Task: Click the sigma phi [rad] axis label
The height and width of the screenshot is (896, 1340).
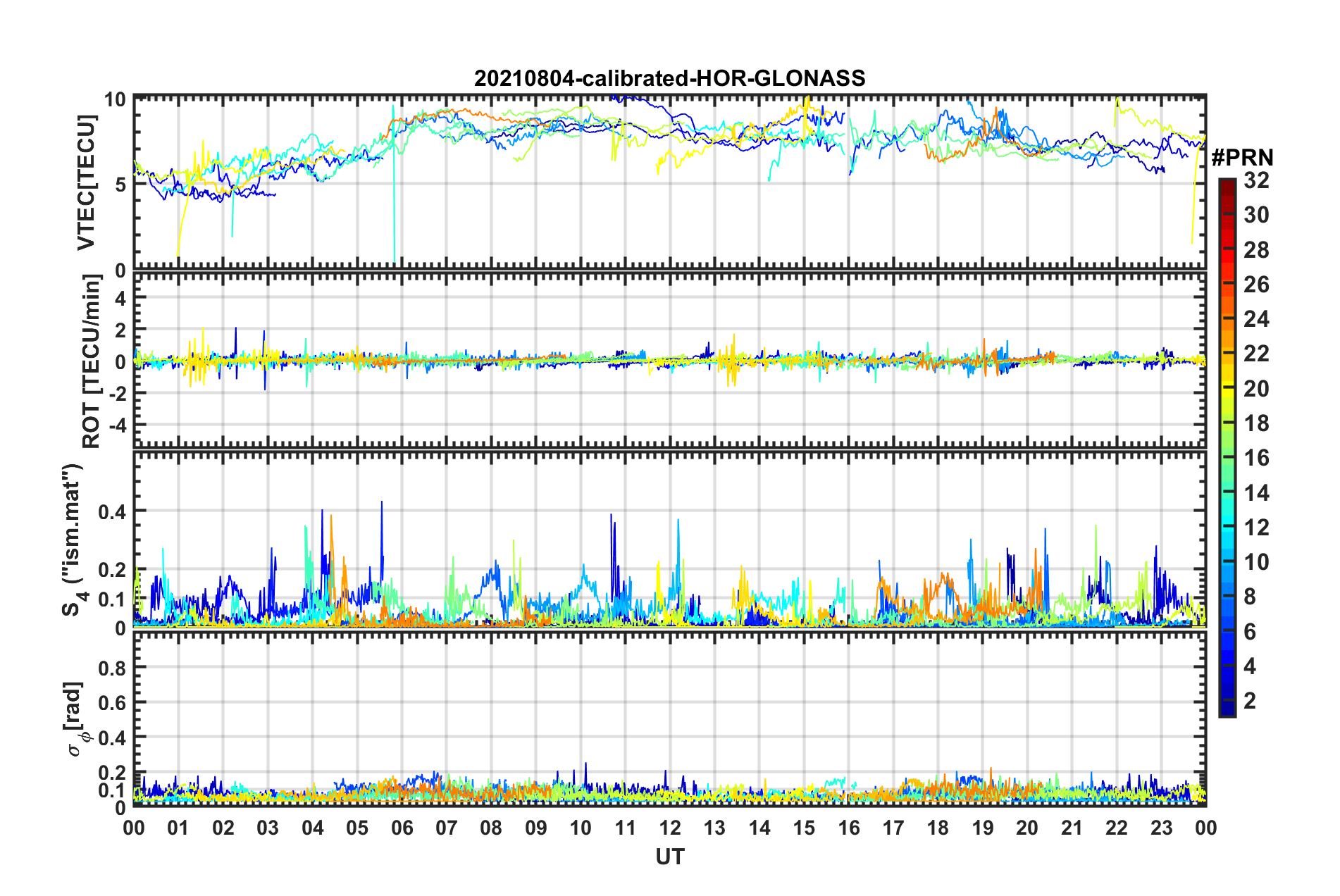Action: (x=77, y=718)
